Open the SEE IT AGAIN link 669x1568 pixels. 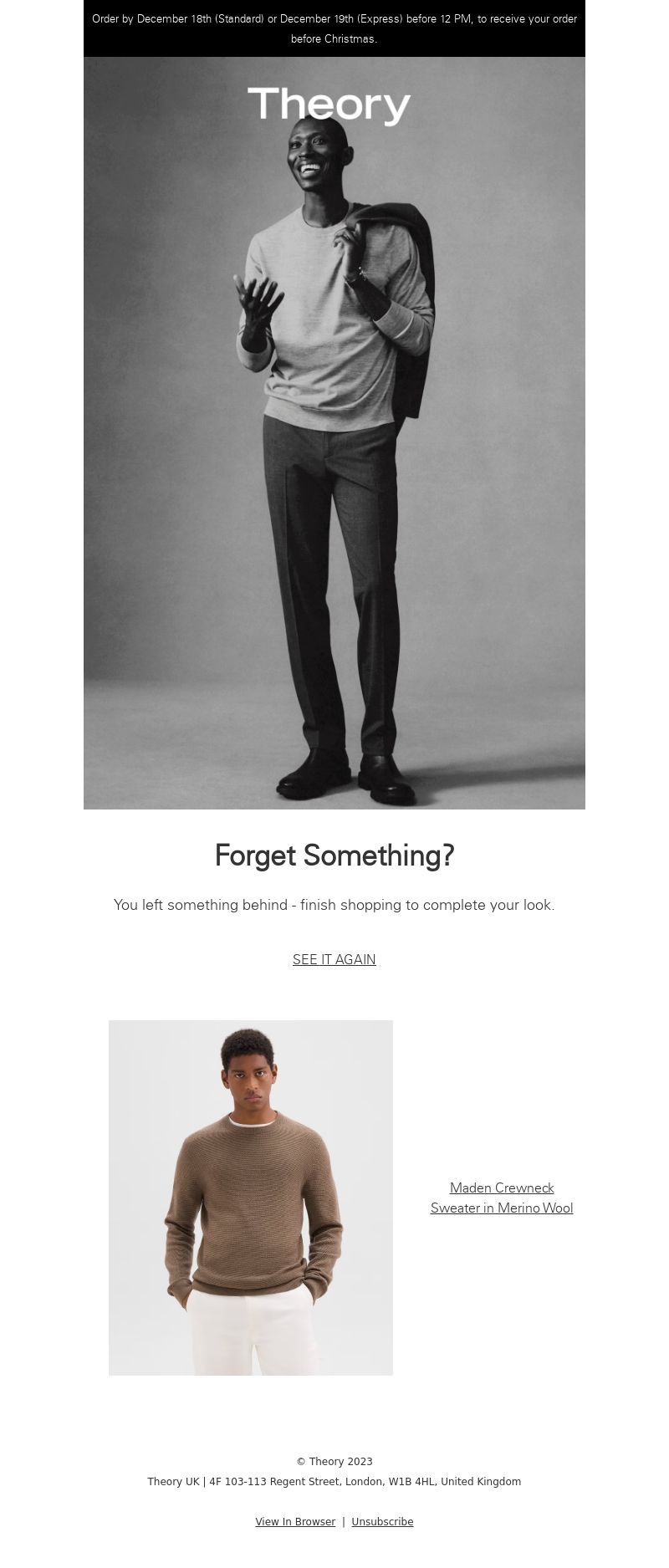pos(334,959)
